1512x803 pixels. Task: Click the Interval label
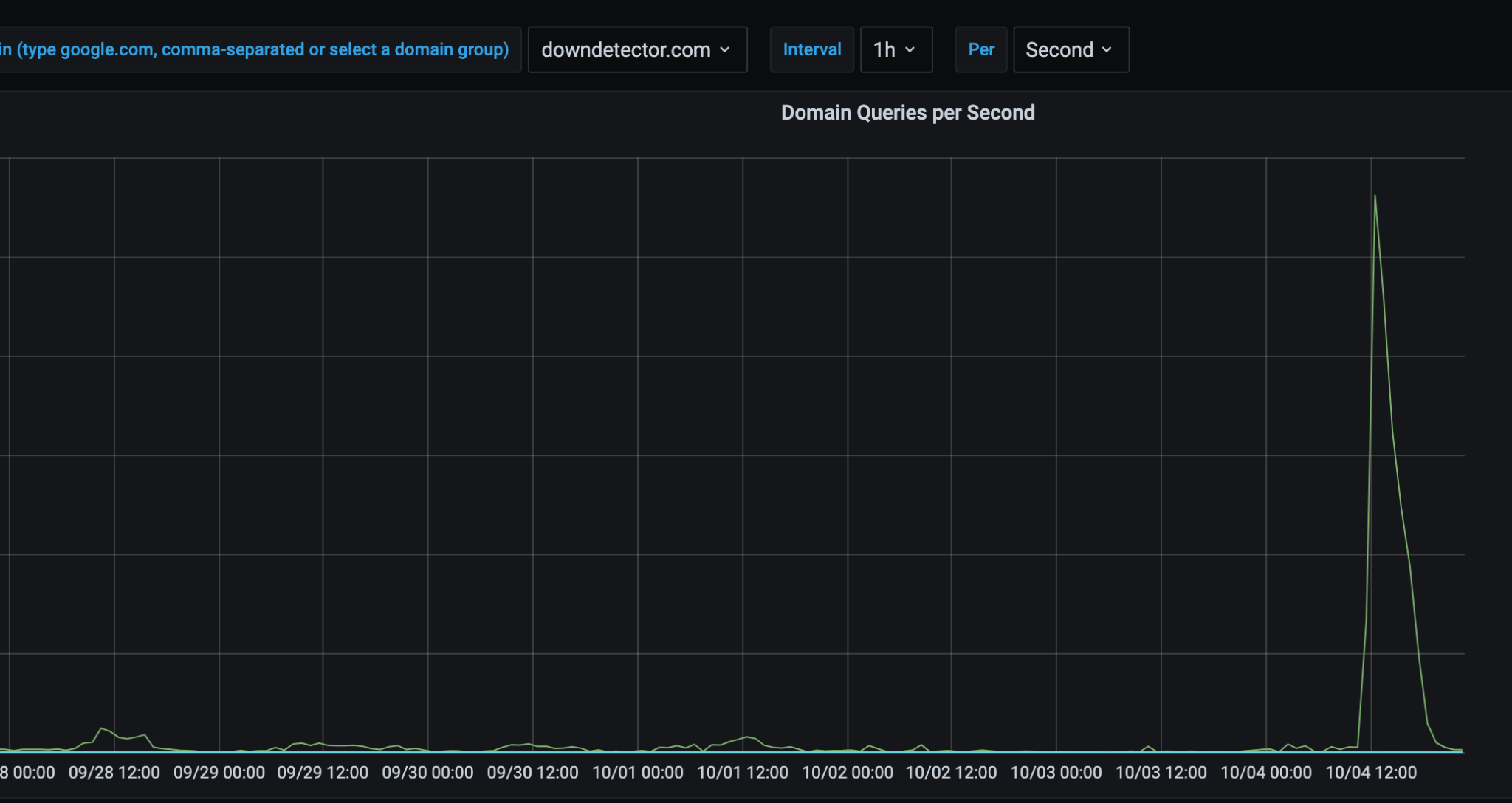click(812, 49)
